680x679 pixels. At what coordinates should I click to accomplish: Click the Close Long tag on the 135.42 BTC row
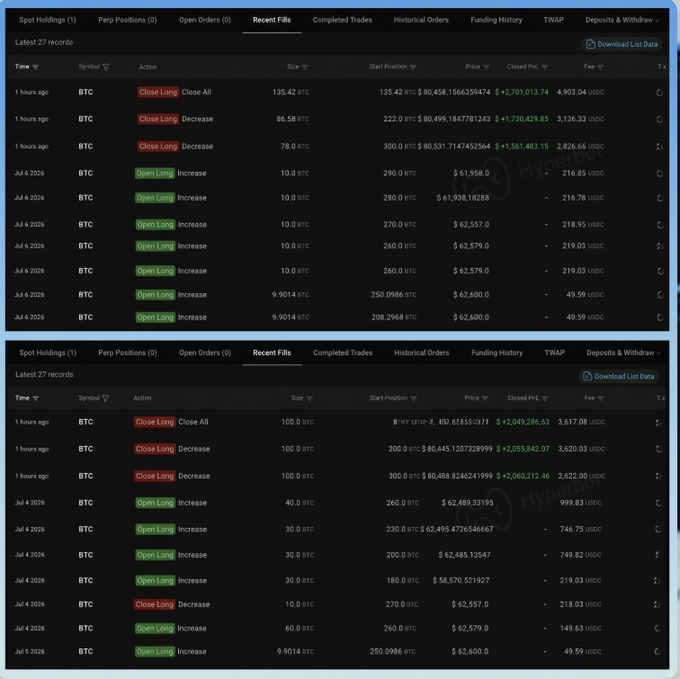coord(158,92)
